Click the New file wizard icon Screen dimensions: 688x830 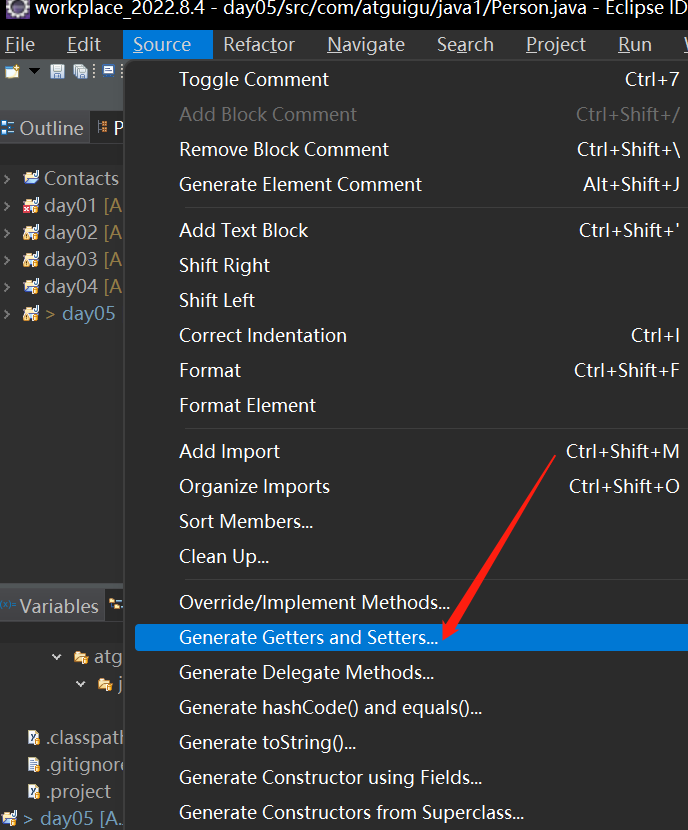click(x=12, y=71)
